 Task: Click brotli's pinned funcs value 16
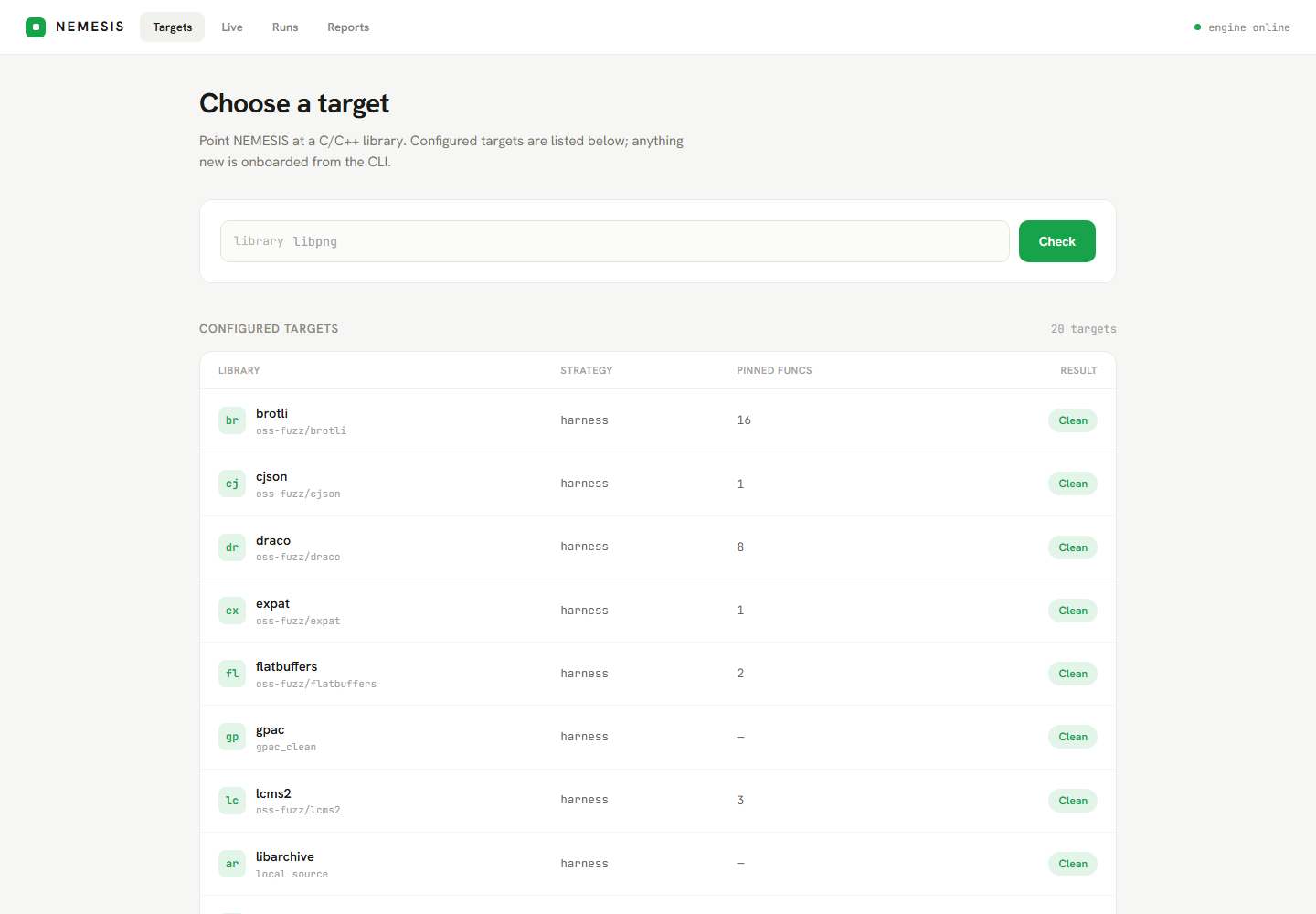click(744, 420)
